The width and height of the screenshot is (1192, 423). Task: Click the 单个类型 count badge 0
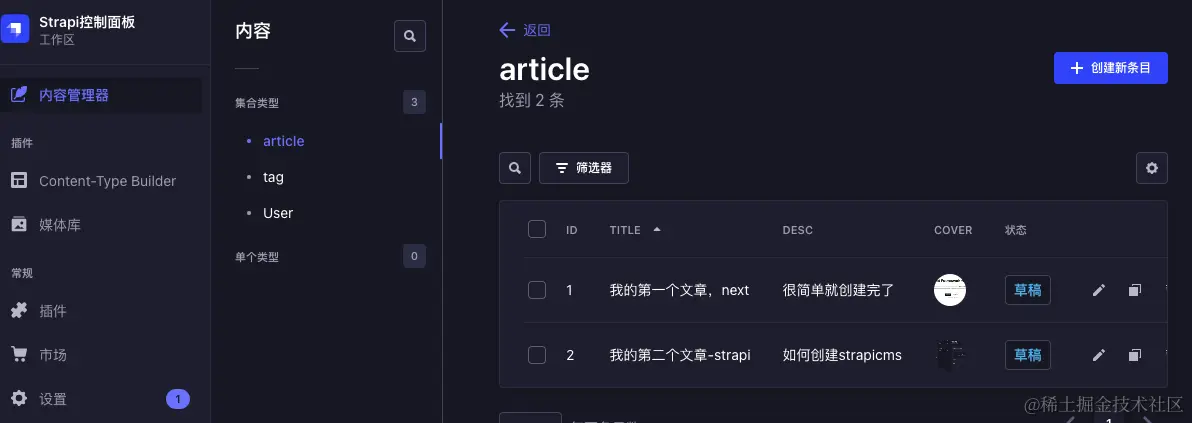(x=414, y=256)
